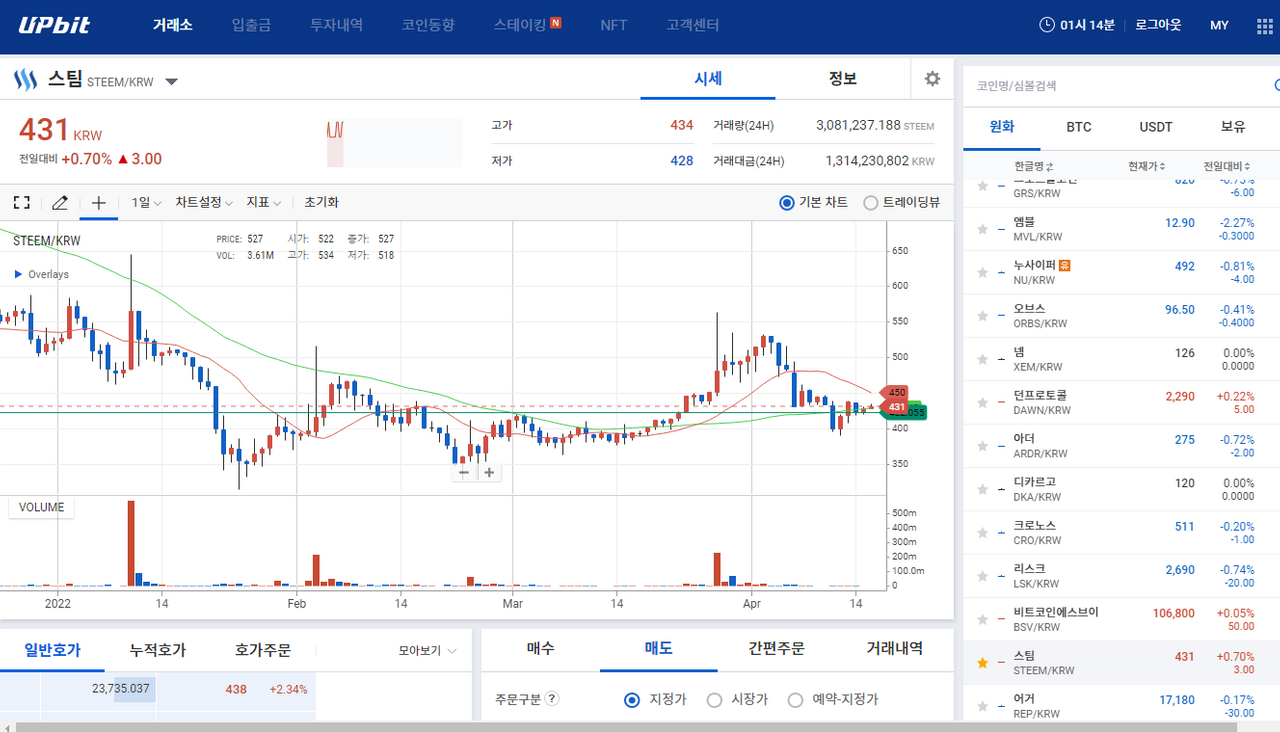Screen dimensions: 1280x732
Task: Toggle favorite star for 디카르고 DKA/KRW
Action: (983, 489)
